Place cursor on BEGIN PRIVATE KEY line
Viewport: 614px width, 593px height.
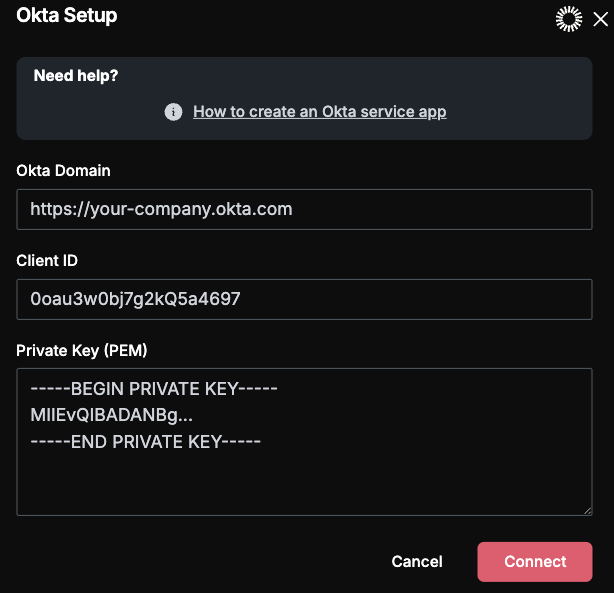[x=154, y=389]
